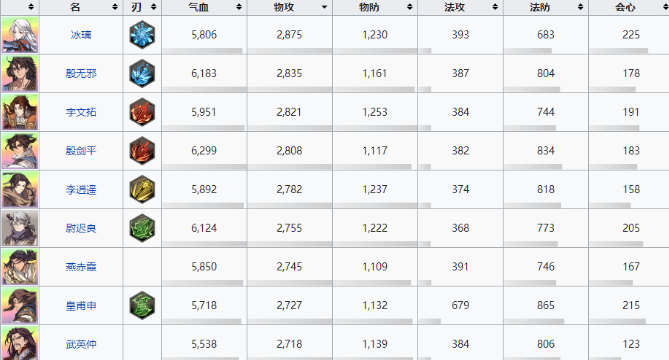
Task: Sort by the 法防 column header
Action: point(546,7)
